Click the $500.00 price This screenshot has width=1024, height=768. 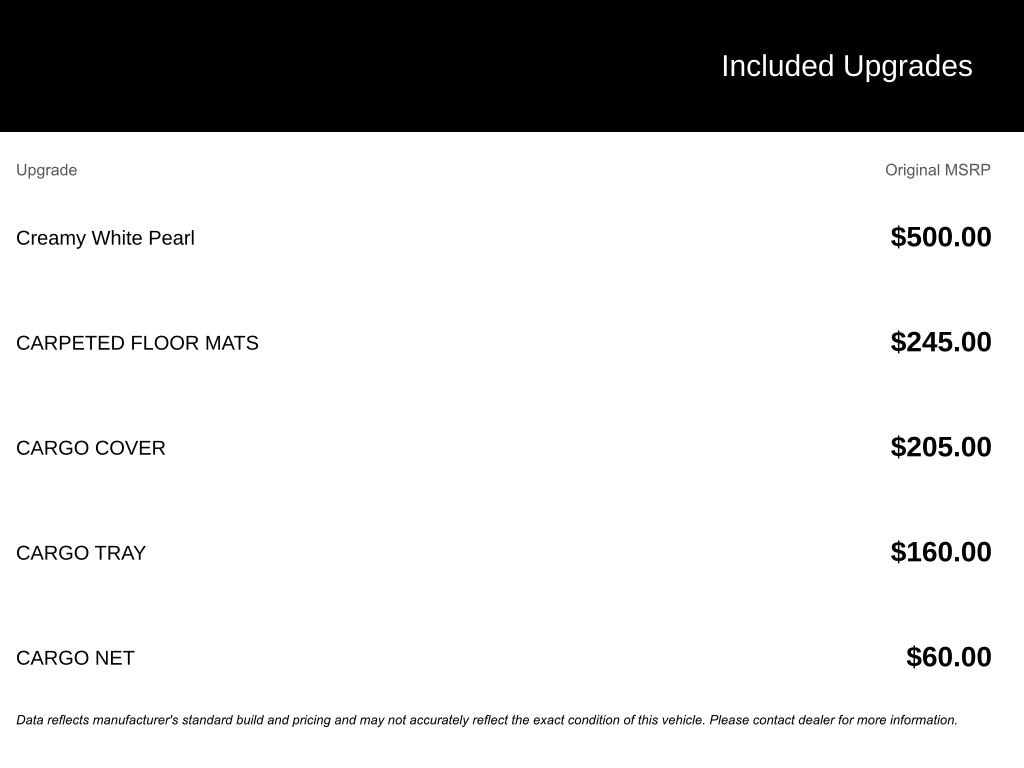pos(940,237)
